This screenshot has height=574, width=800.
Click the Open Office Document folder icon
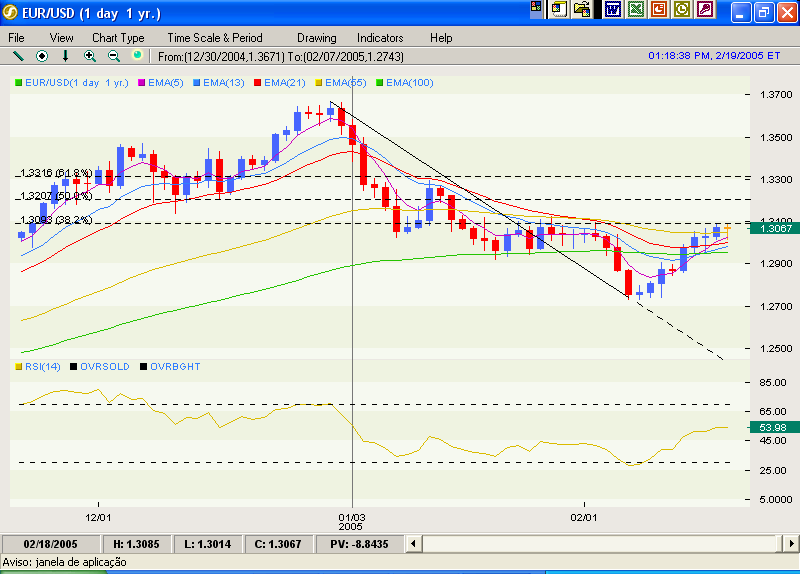[582, 9]
